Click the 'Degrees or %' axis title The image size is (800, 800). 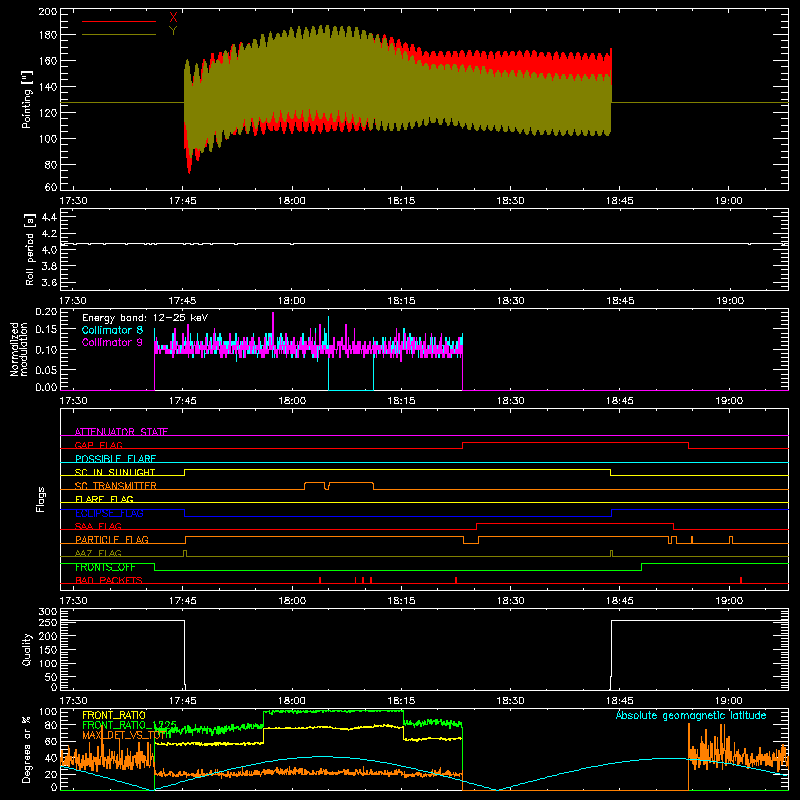click(27, 749)
